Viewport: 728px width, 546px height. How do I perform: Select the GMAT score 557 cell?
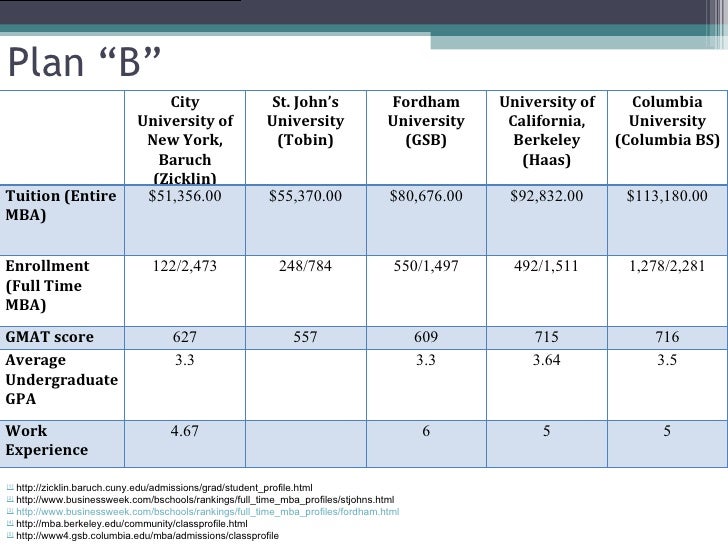pos(306,337)
